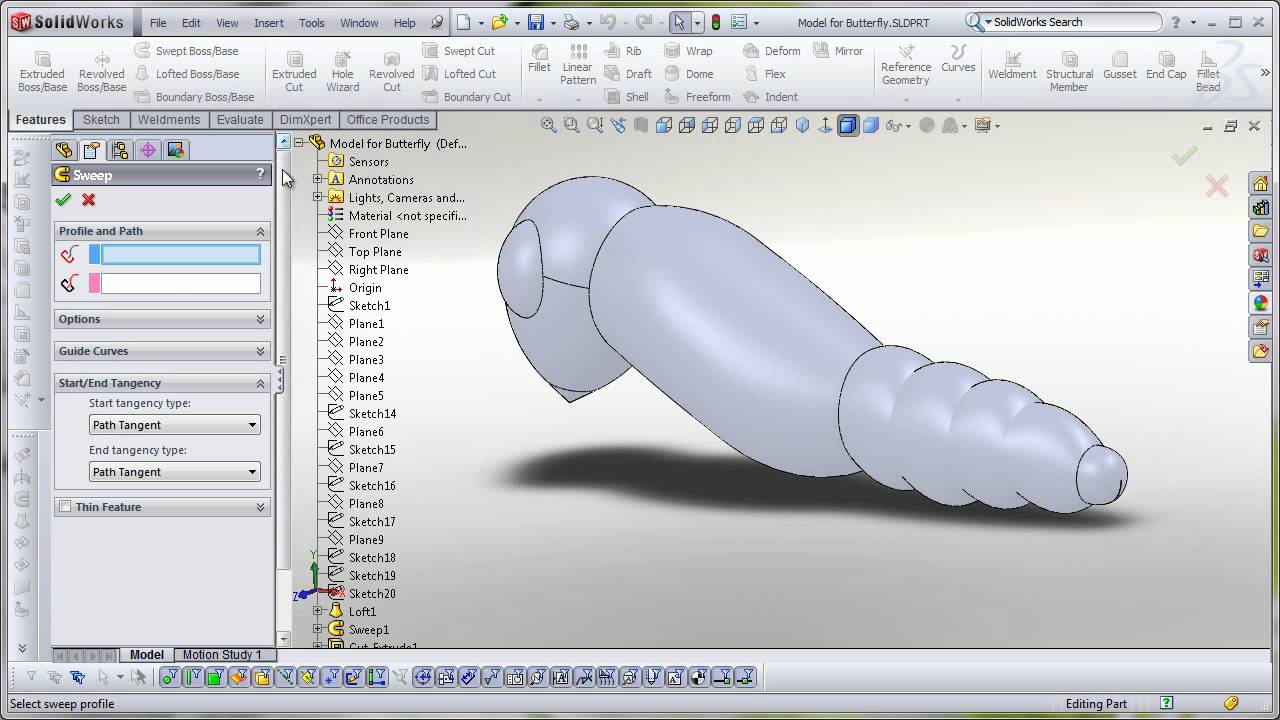1280x720 pixels.
Task: Click the Zoom to Fit icon
Action: pyautogui.click(x=549, y=125)
